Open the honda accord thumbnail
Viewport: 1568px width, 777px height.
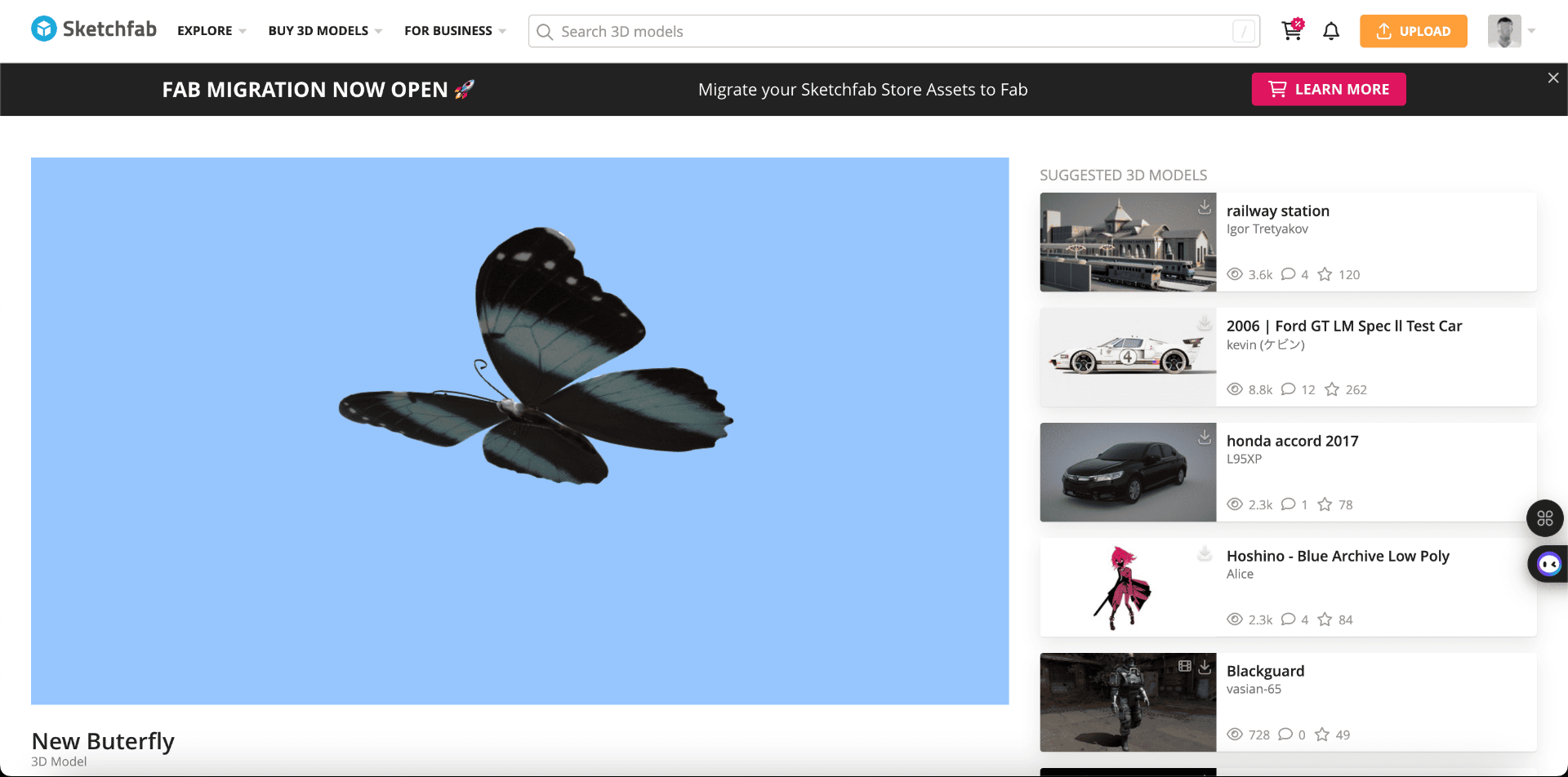1128,472
